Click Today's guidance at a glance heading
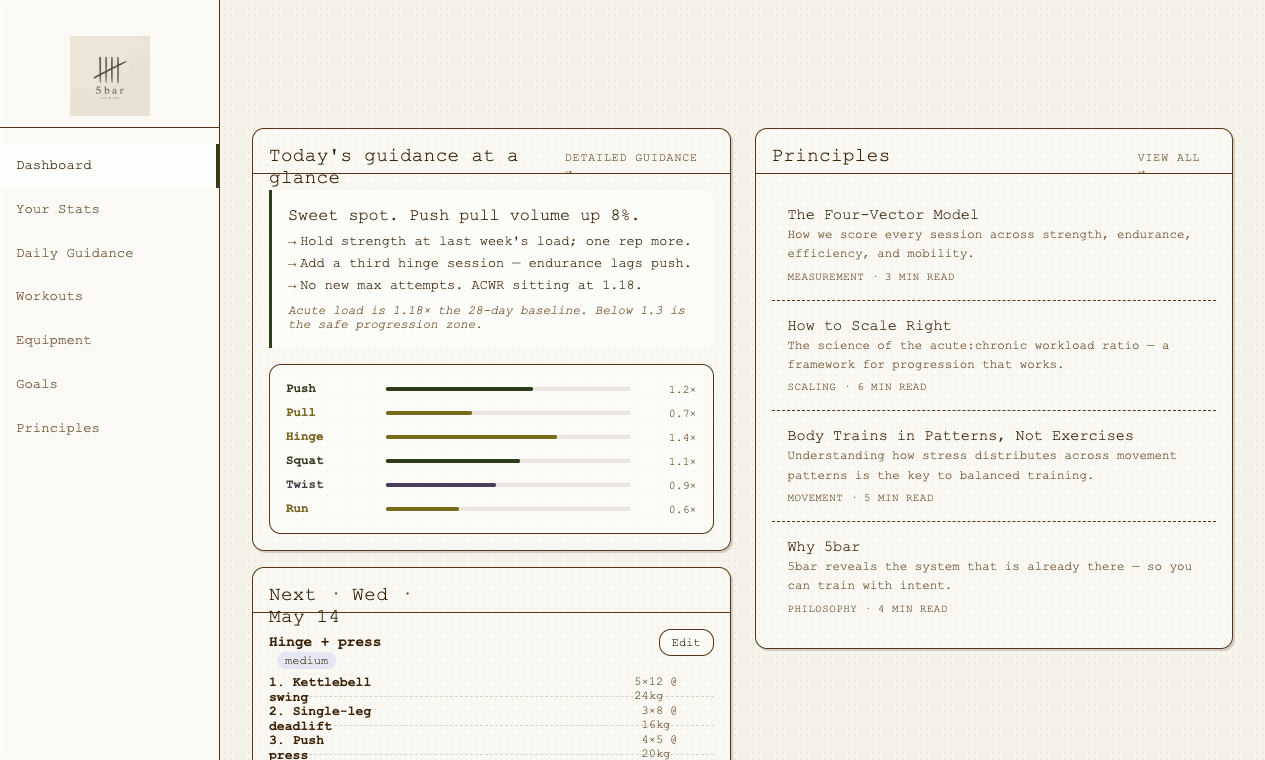 click(394, 167)
